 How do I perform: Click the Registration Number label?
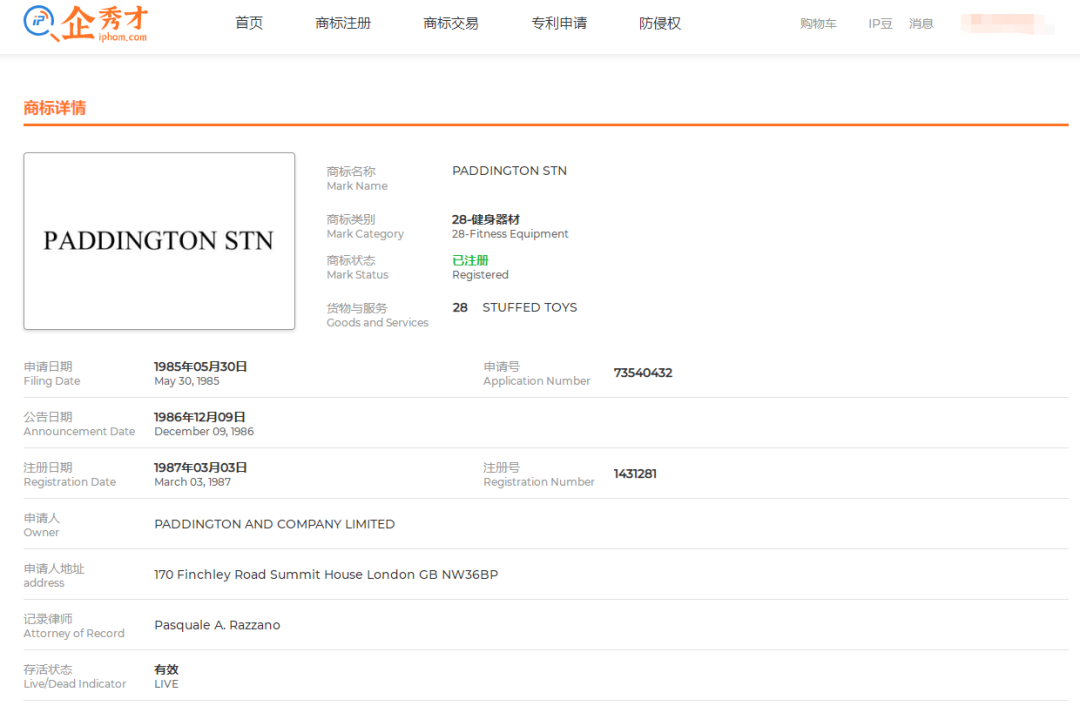coord(539,482)
